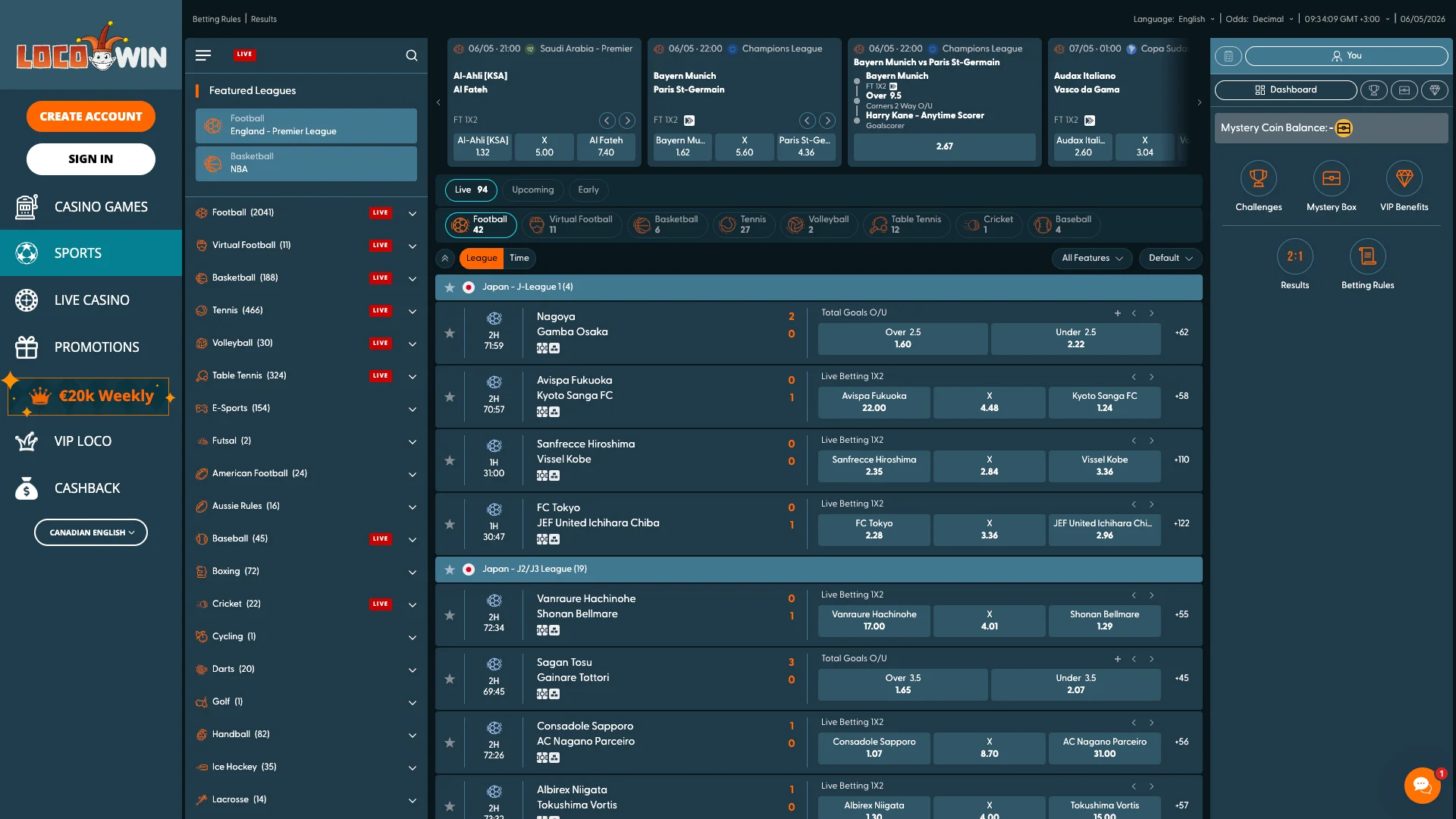The width and height of the screenshot is (1456, 819).
Task: Switch to Early tab
Action: coord(588,190)
